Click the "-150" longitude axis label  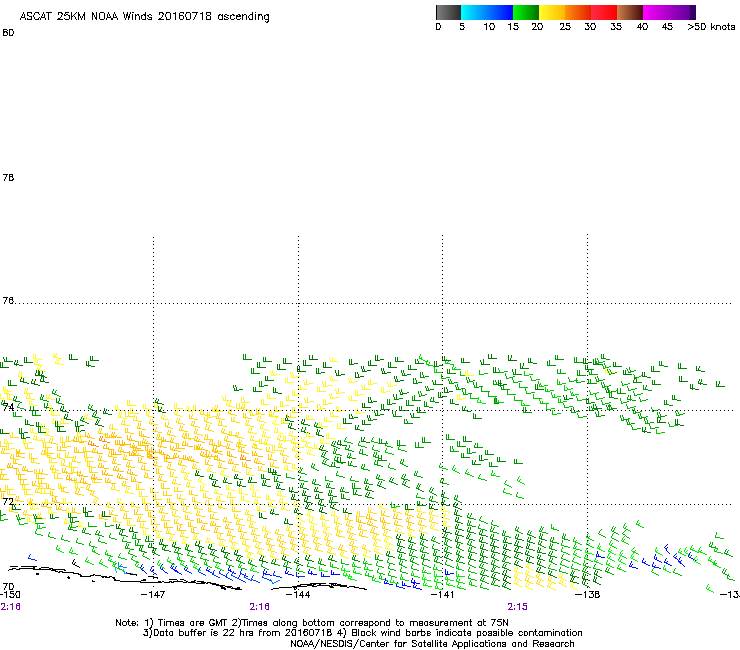10,595
